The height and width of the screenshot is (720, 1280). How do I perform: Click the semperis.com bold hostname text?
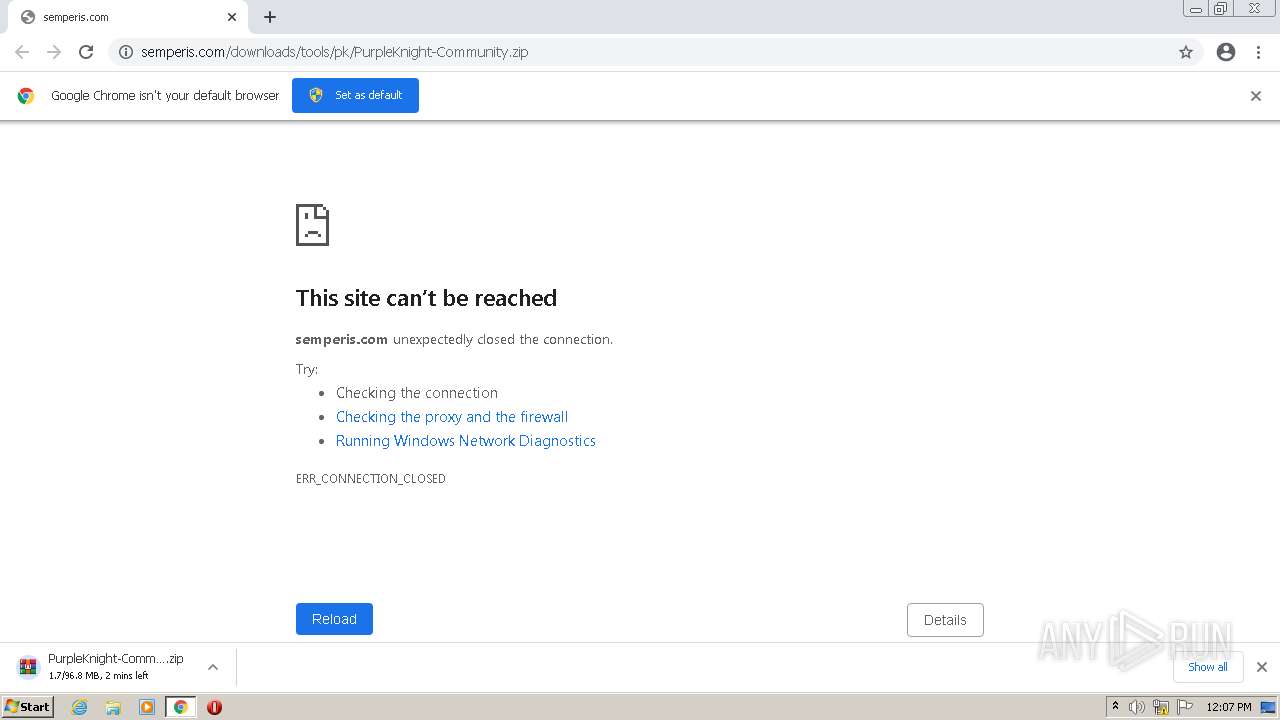point(341,340)
